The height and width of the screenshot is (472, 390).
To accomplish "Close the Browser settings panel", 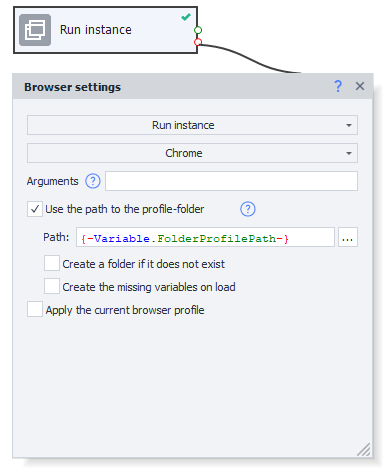I will pos(360,86).
